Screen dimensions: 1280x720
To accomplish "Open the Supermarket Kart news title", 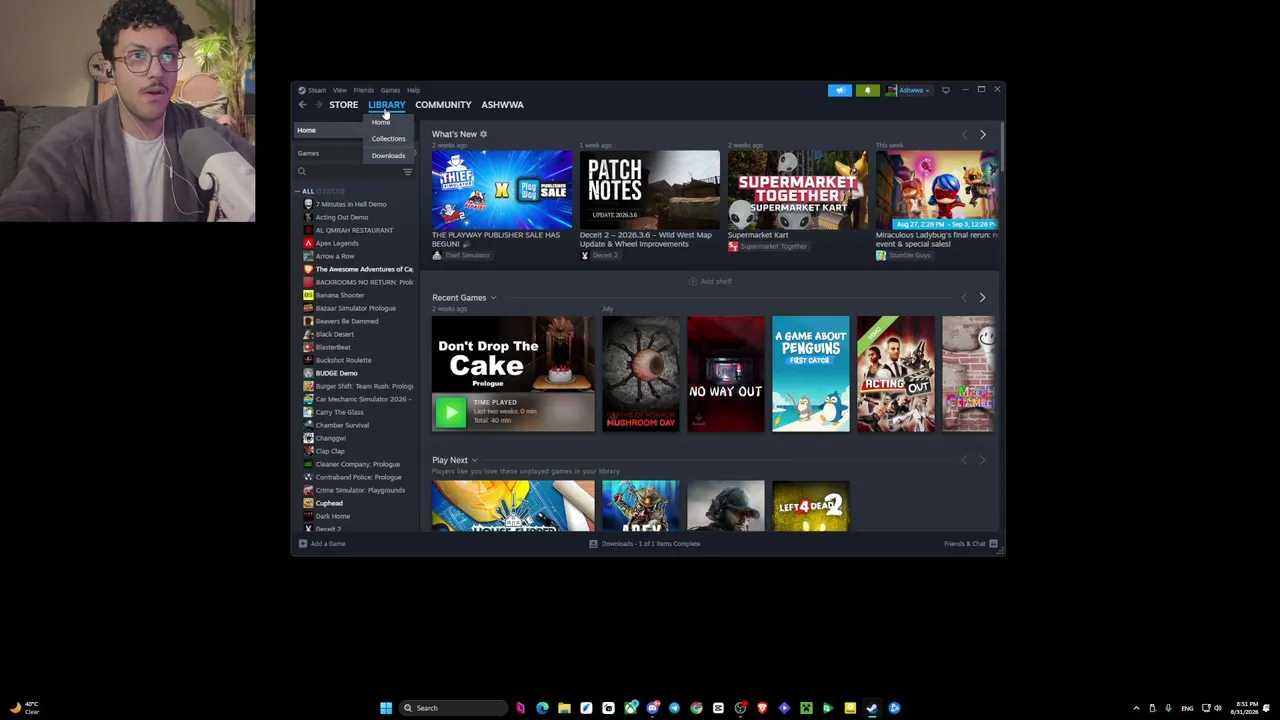I will click(x=758, y=236).
